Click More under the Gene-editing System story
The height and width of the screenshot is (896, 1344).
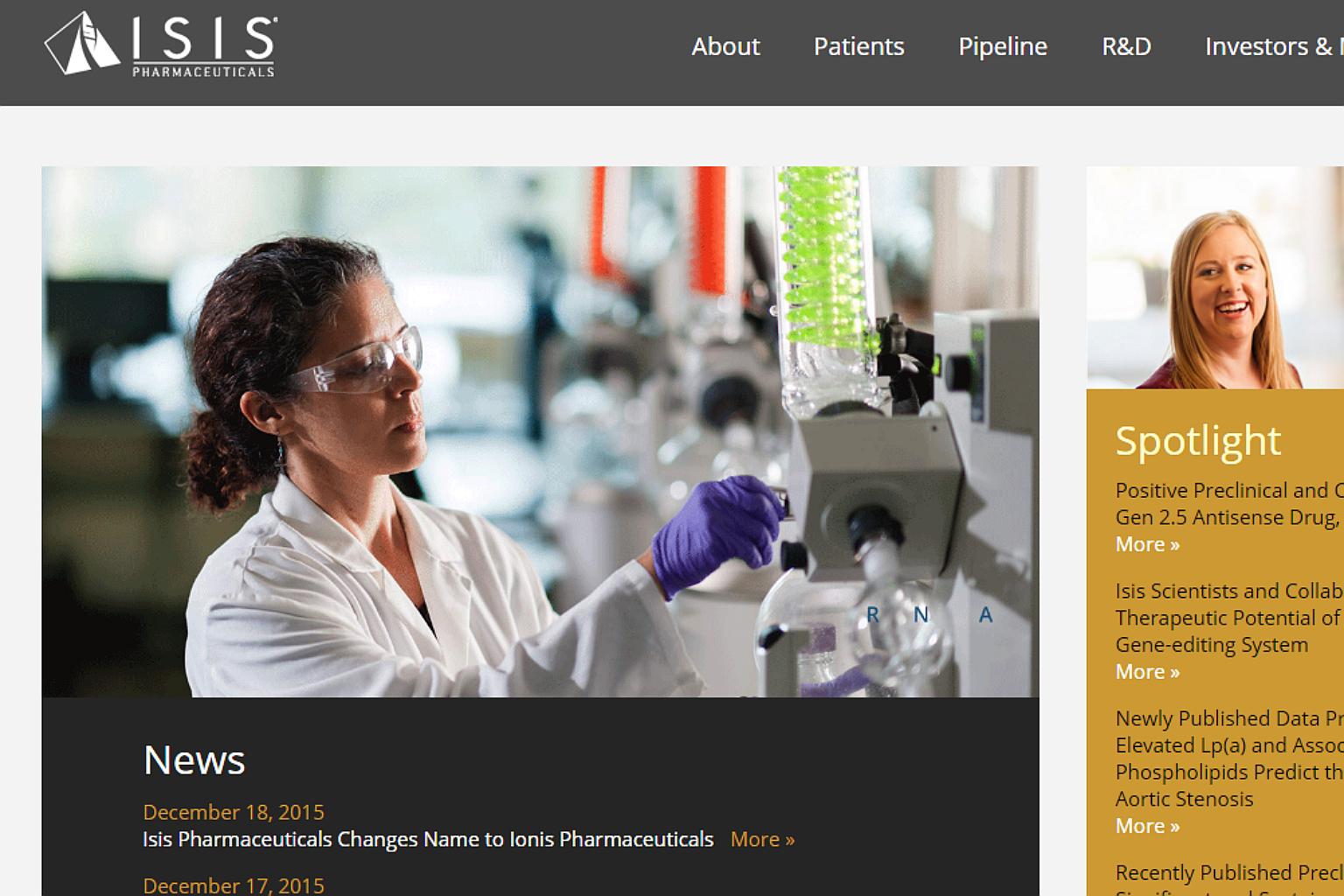(1147, 672)
